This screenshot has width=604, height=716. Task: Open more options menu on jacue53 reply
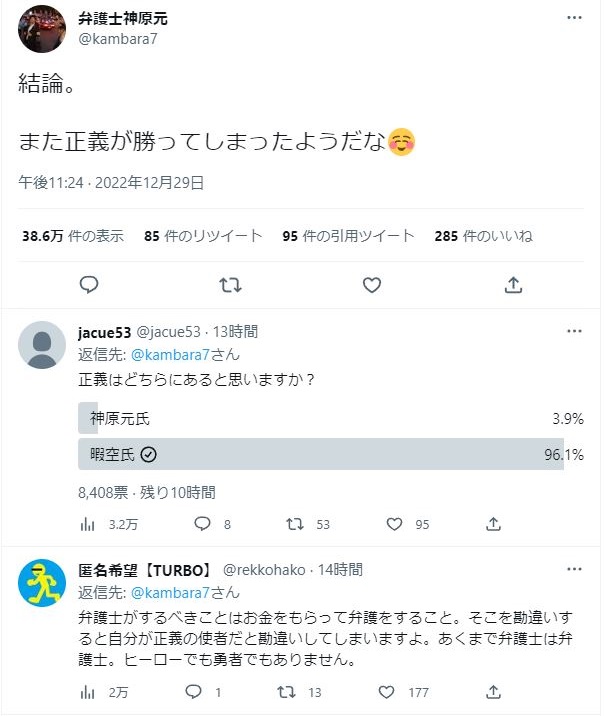574,331
